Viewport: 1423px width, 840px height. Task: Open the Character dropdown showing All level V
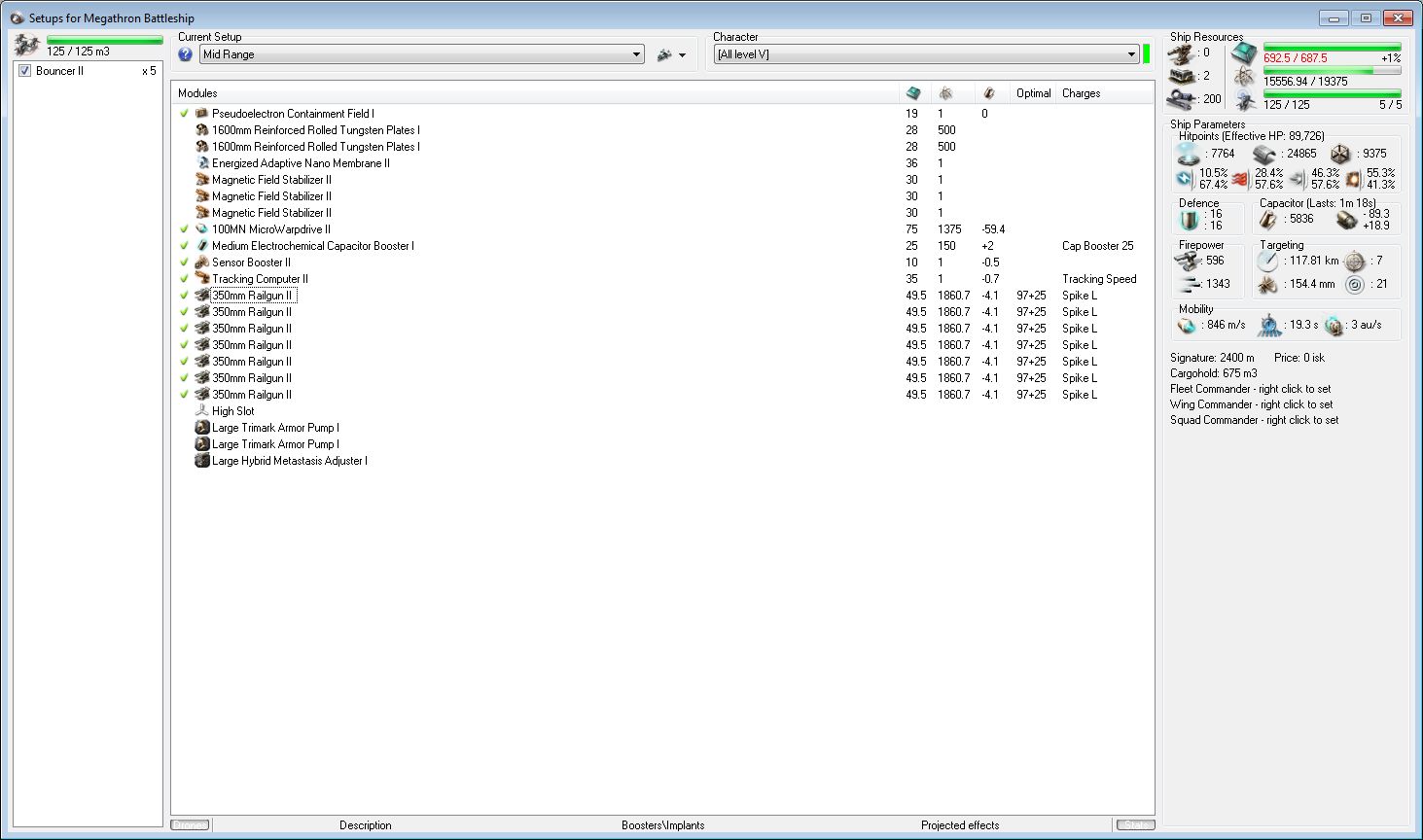coord(926,54)
